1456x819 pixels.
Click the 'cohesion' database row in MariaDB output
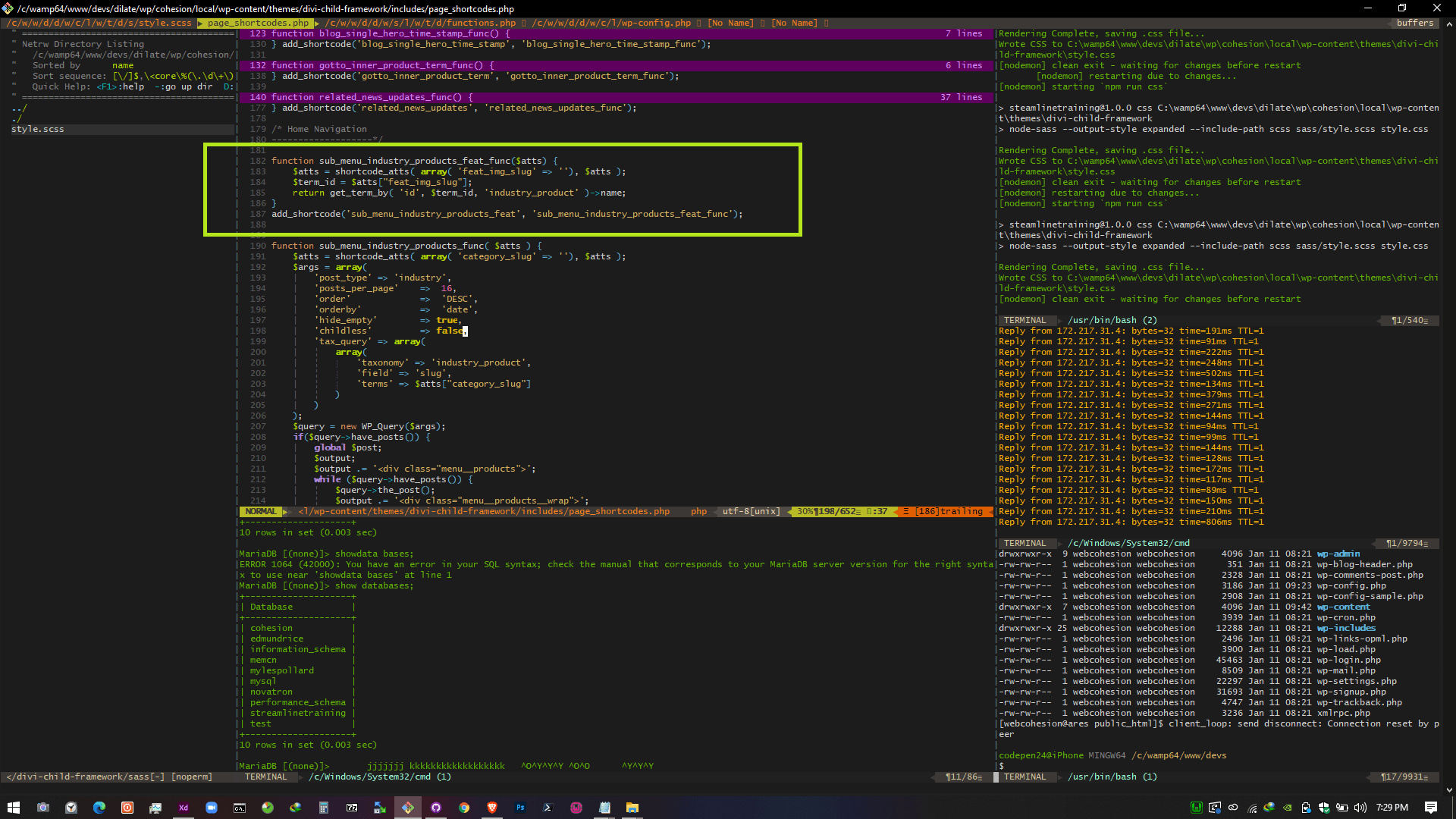pos(271,628)
